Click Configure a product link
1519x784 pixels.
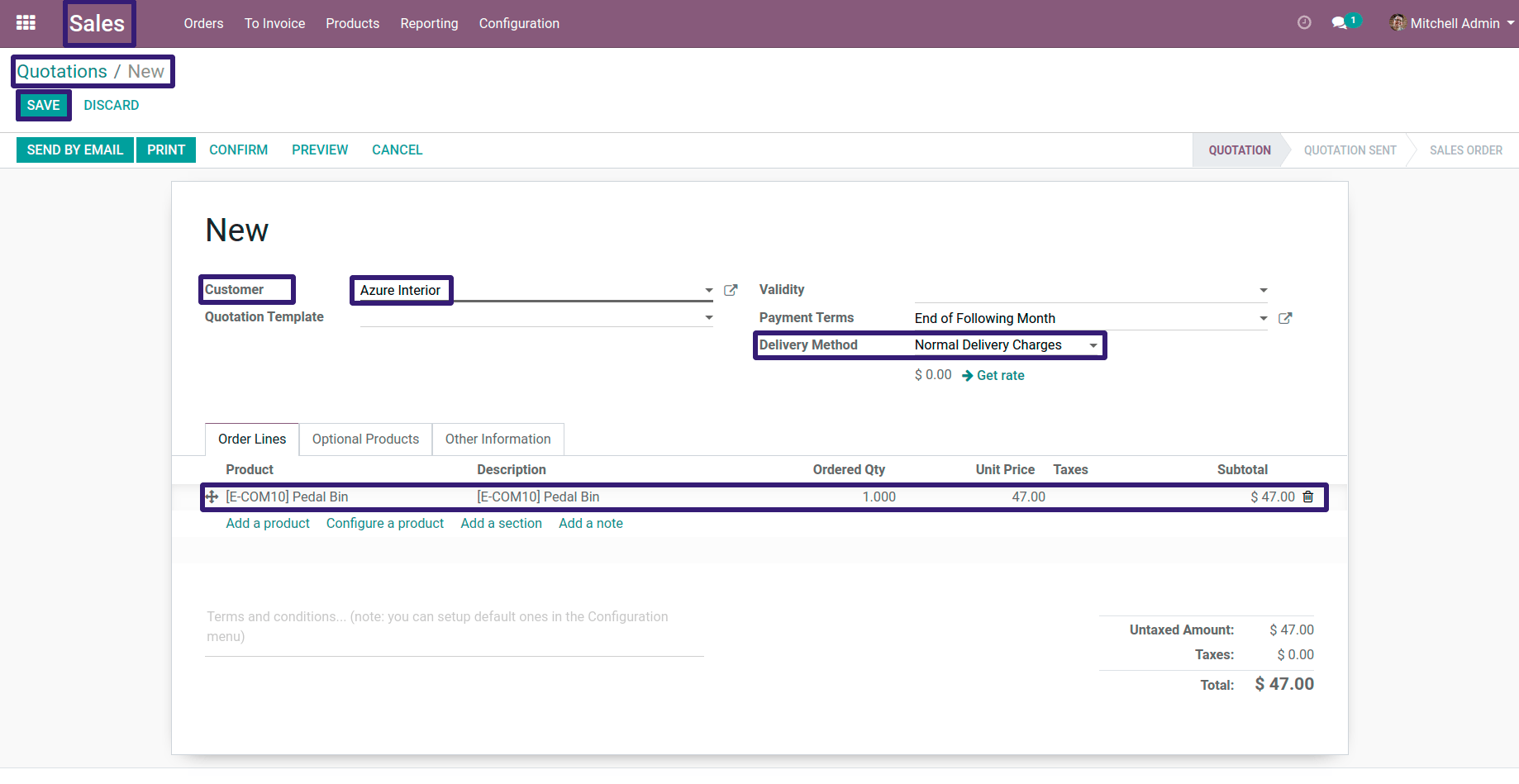[x=385, y=523]
